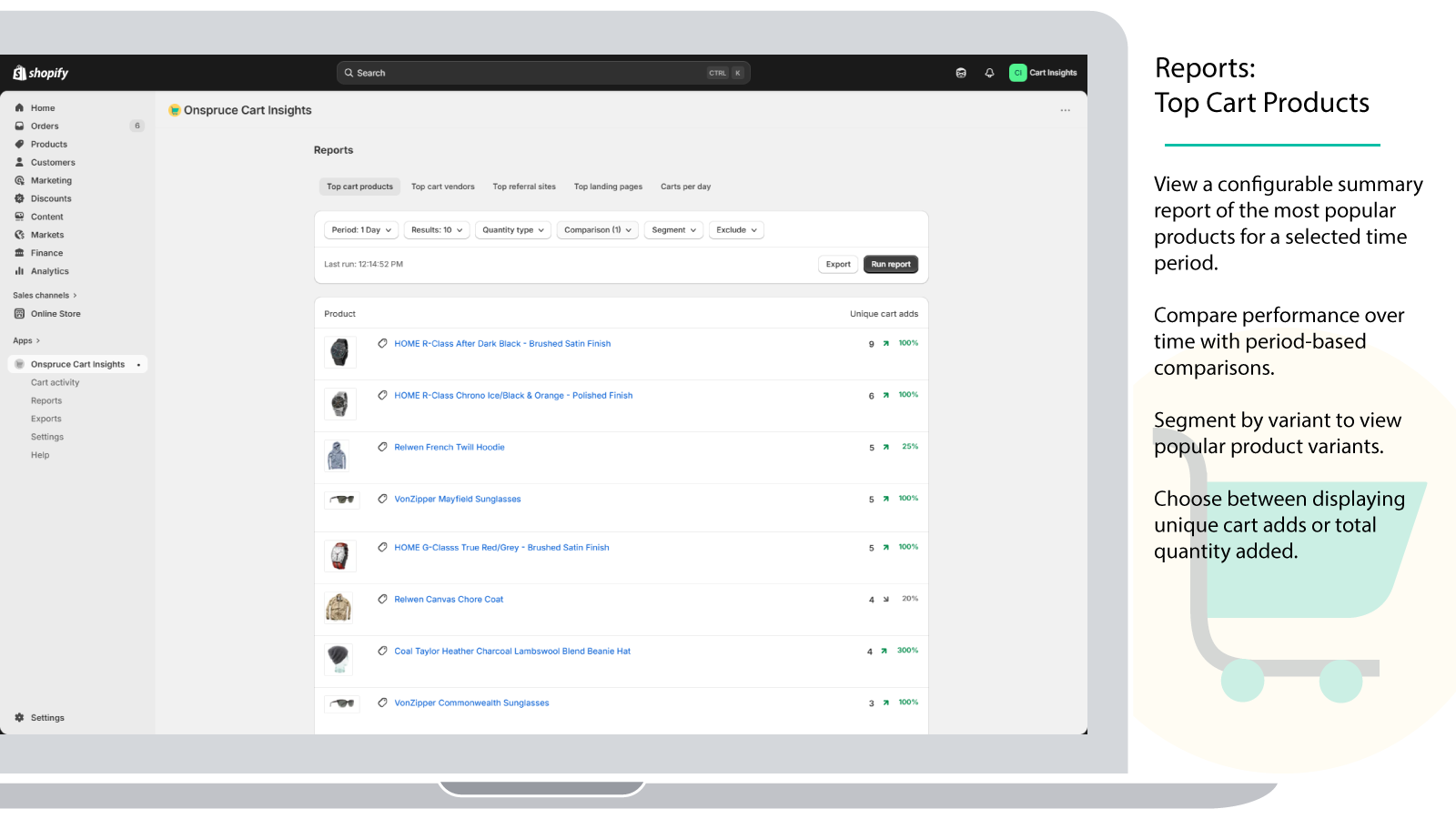Click the Customers person icon

click(19, 162)
